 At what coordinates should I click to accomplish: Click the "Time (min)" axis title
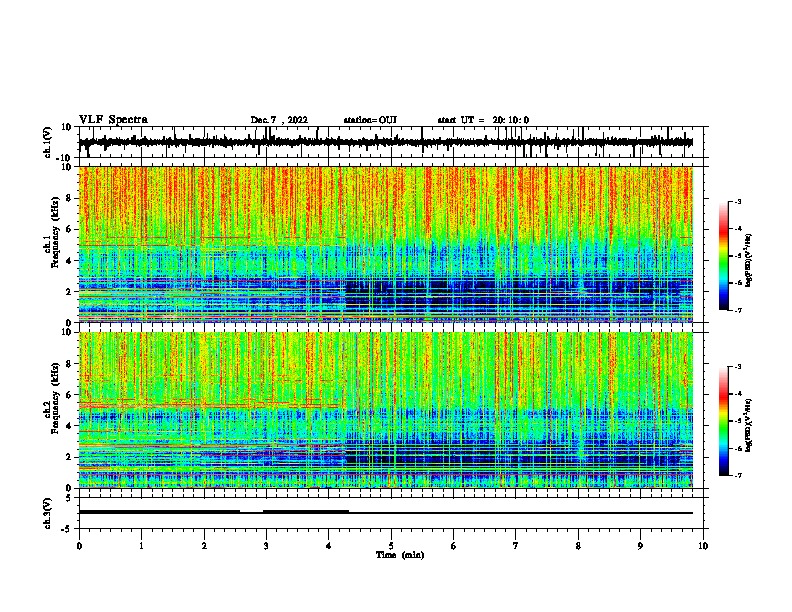[x=400, y=555]
